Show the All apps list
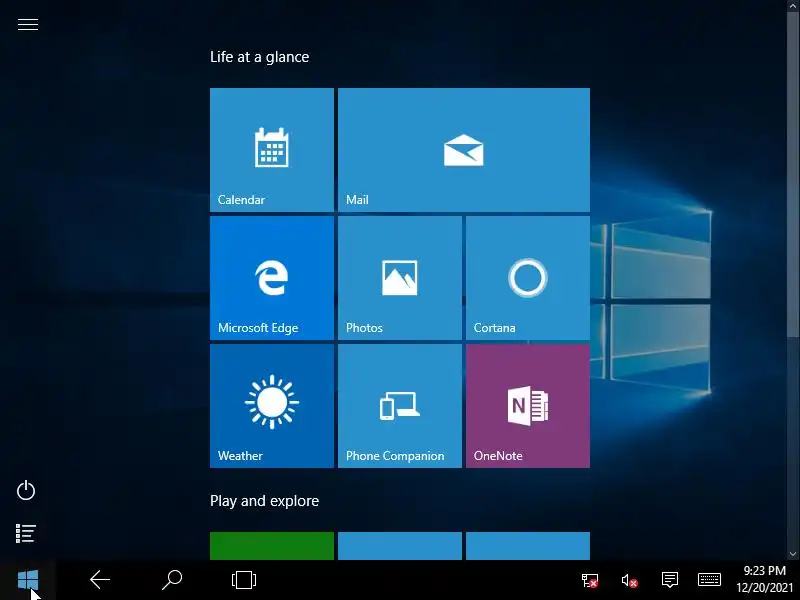 (x=26, y=534)
